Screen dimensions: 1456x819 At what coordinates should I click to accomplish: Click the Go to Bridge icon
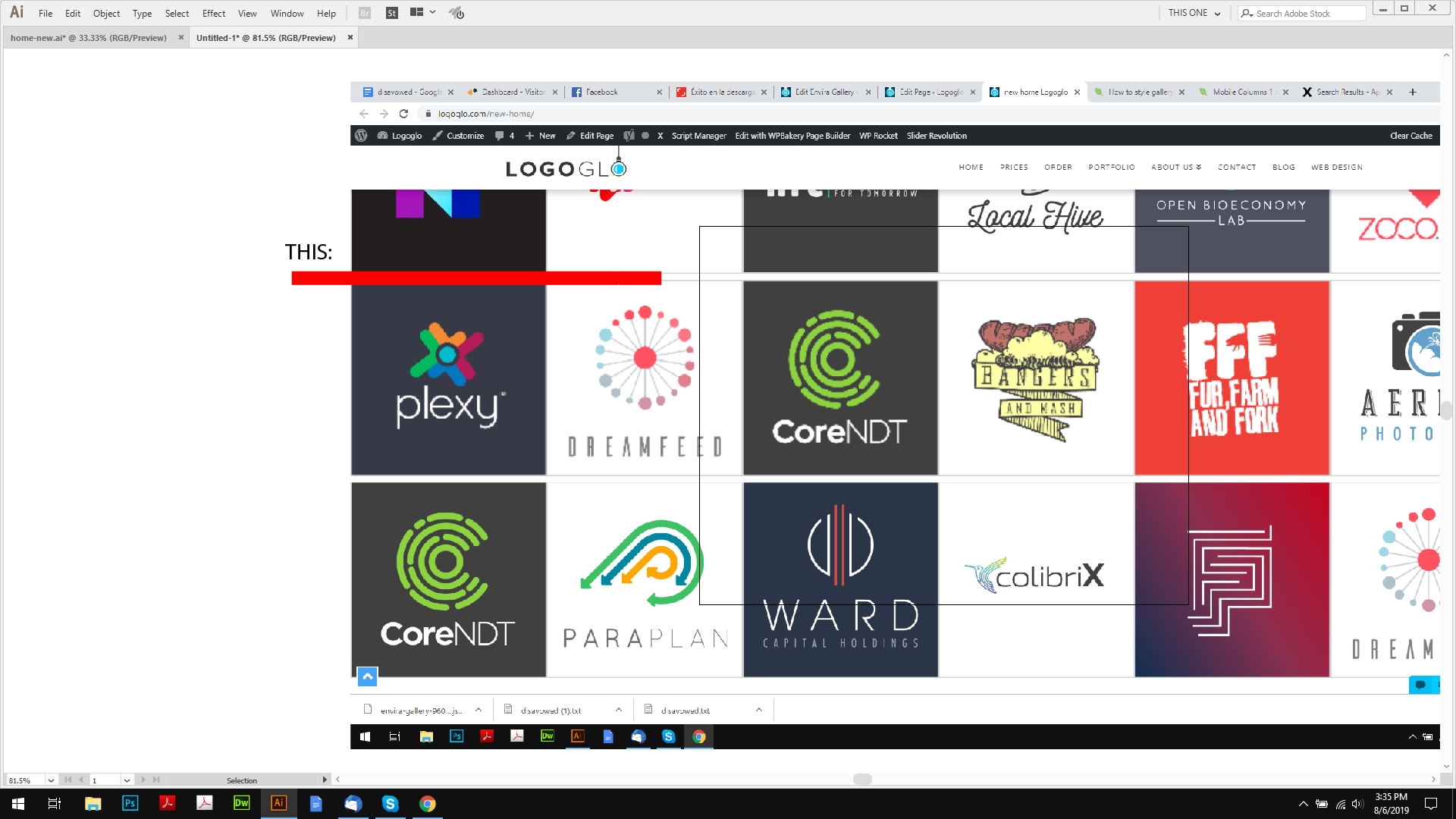pyautogui.click(x=365, y=13)
